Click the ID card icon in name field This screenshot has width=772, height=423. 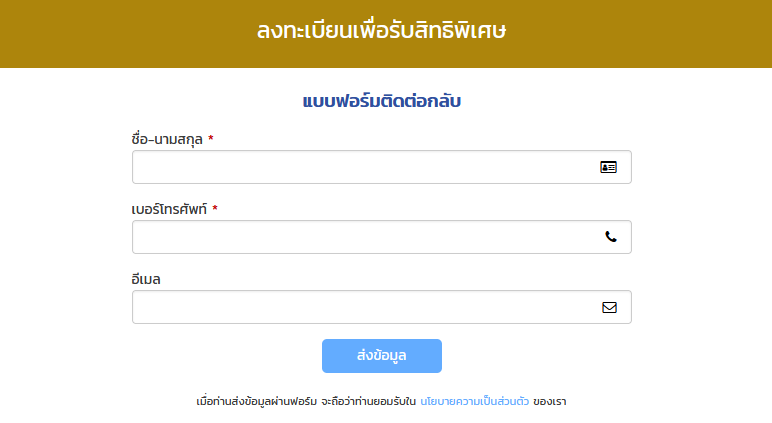tap(608, 167)
